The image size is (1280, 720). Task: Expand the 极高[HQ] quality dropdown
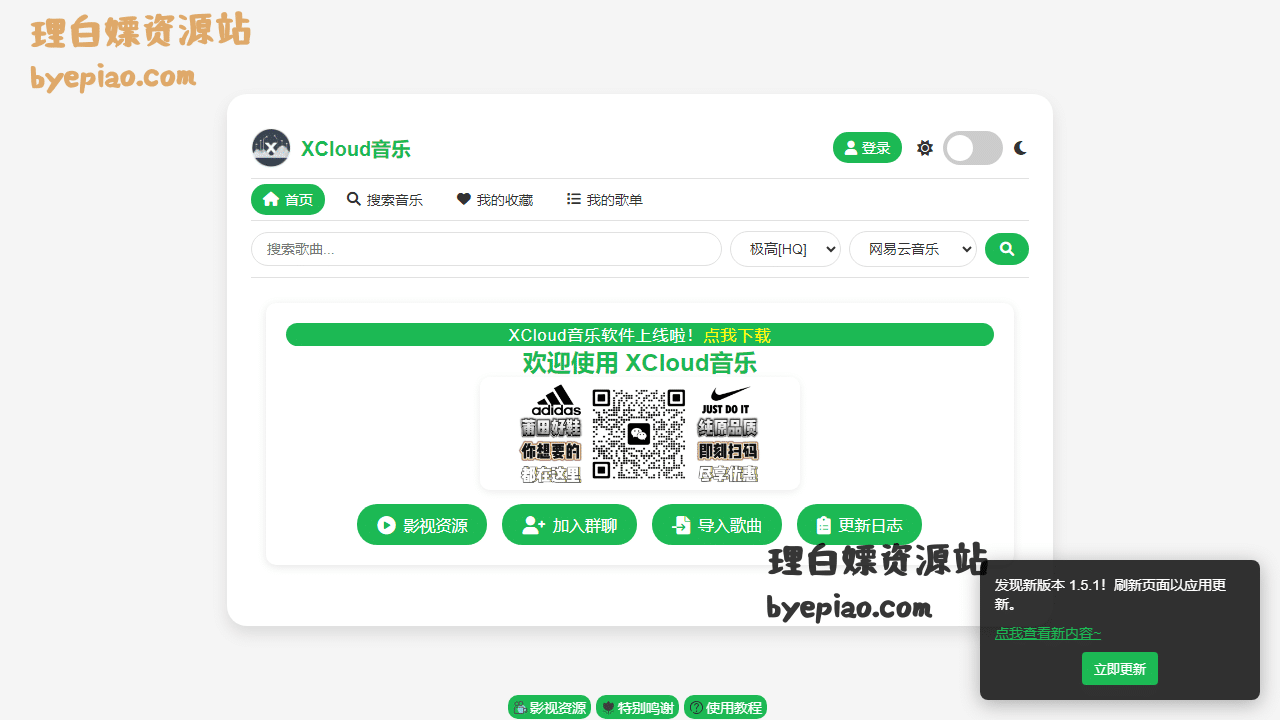[x=785, y=249]
